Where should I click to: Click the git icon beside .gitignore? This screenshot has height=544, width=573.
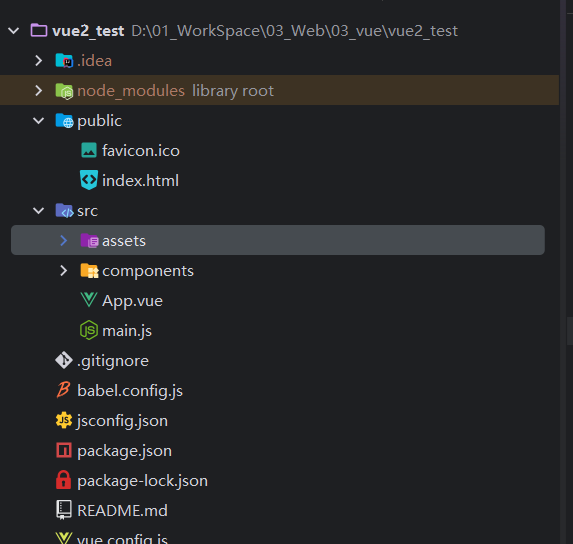pos(64,361)
